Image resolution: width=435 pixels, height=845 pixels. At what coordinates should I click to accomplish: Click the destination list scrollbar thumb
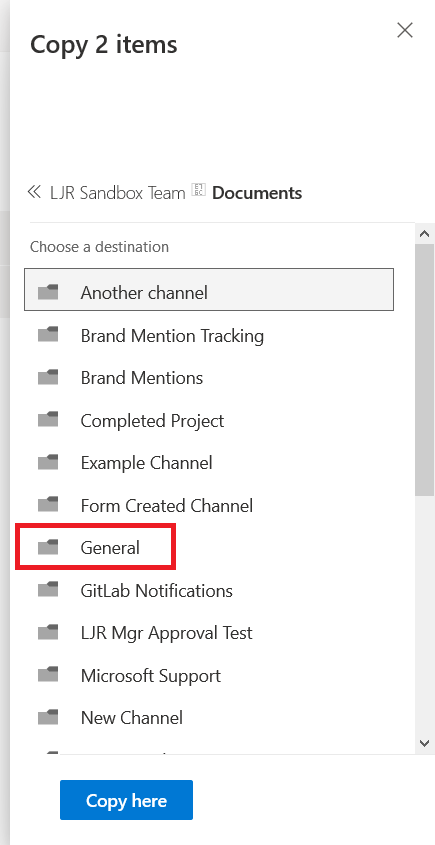[424, 369]
